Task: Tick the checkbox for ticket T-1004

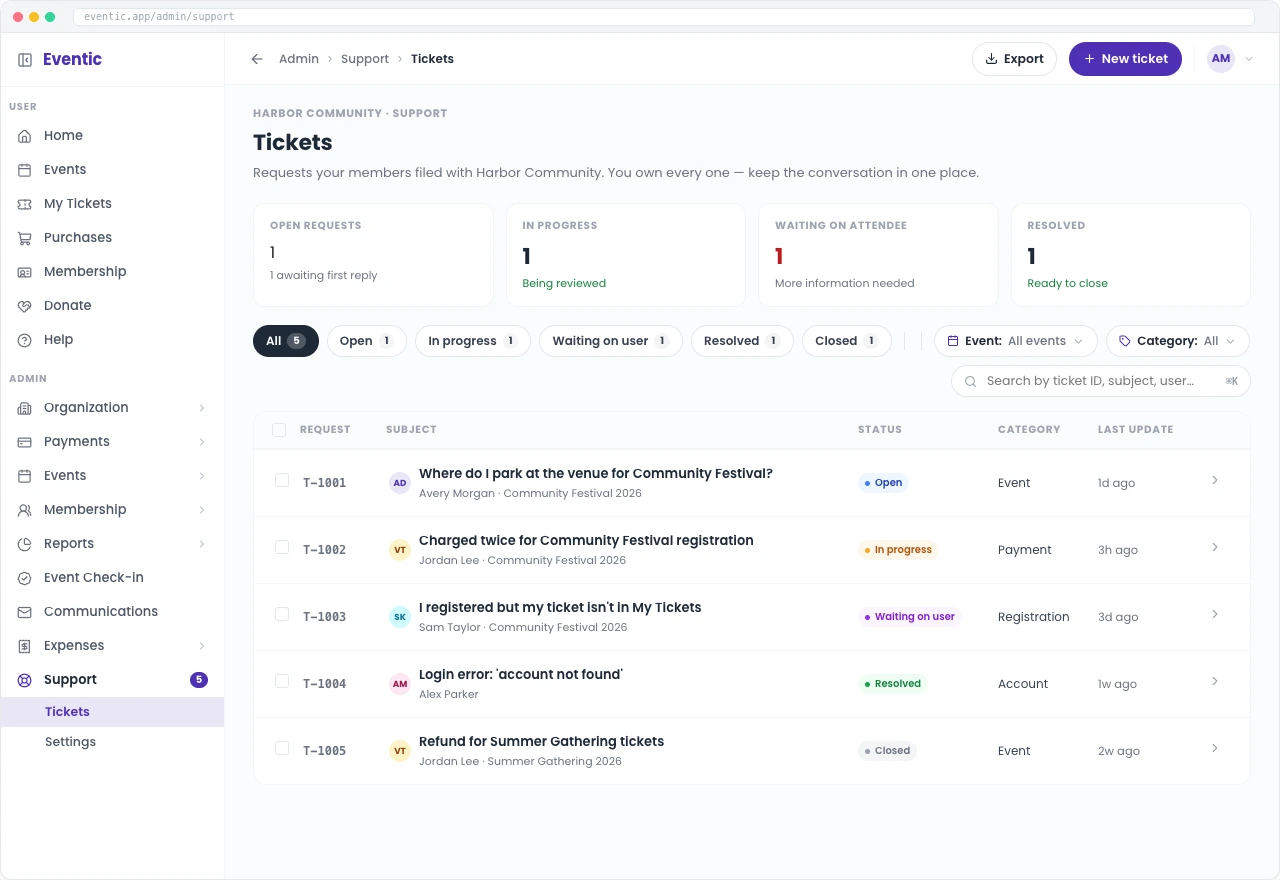Action: 282,682
